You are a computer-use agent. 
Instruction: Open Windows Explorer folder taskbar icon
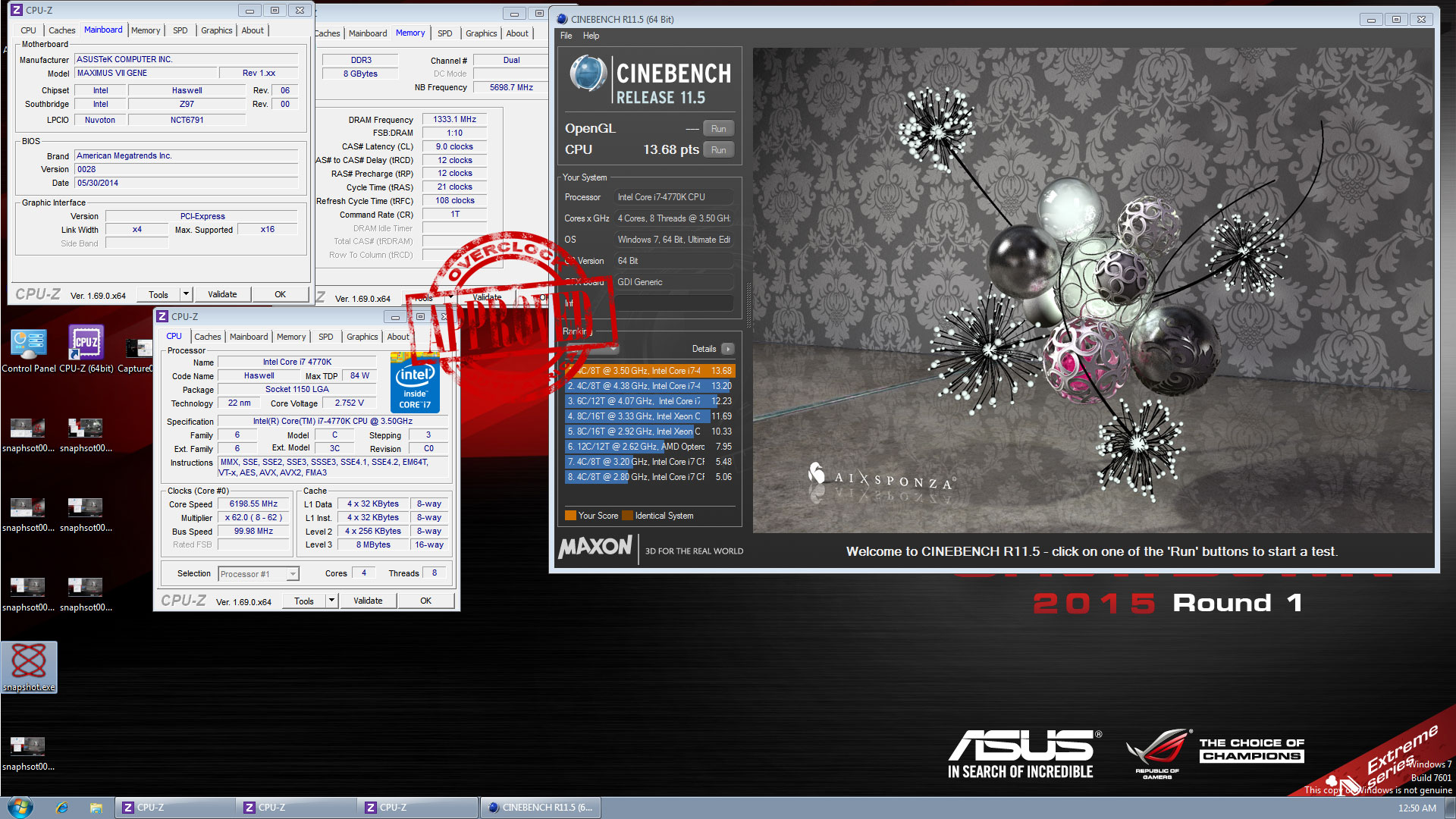tap(96, 808)
